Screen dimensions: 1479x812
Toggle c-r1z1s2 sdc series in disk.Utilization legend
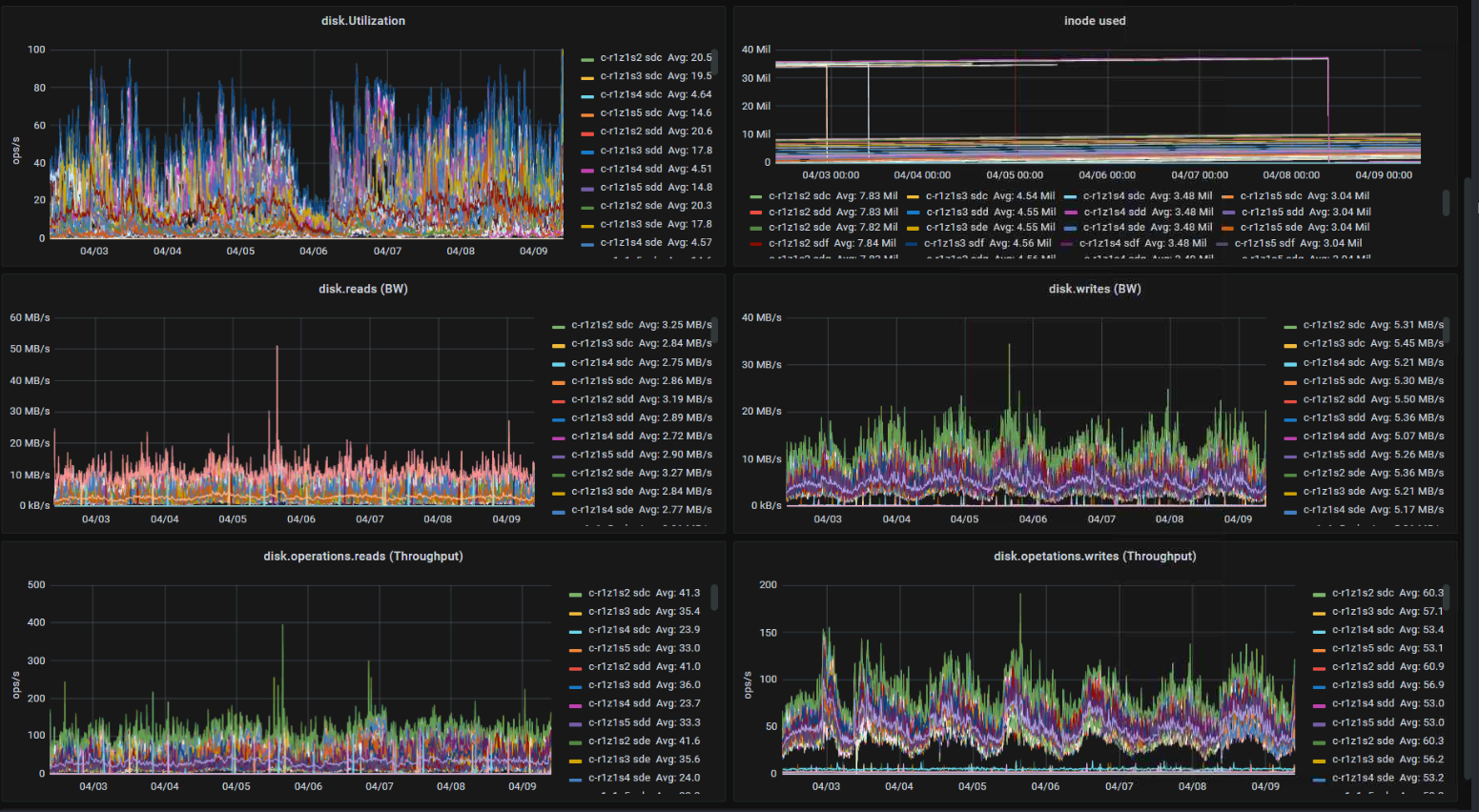[x=630, y=58]
